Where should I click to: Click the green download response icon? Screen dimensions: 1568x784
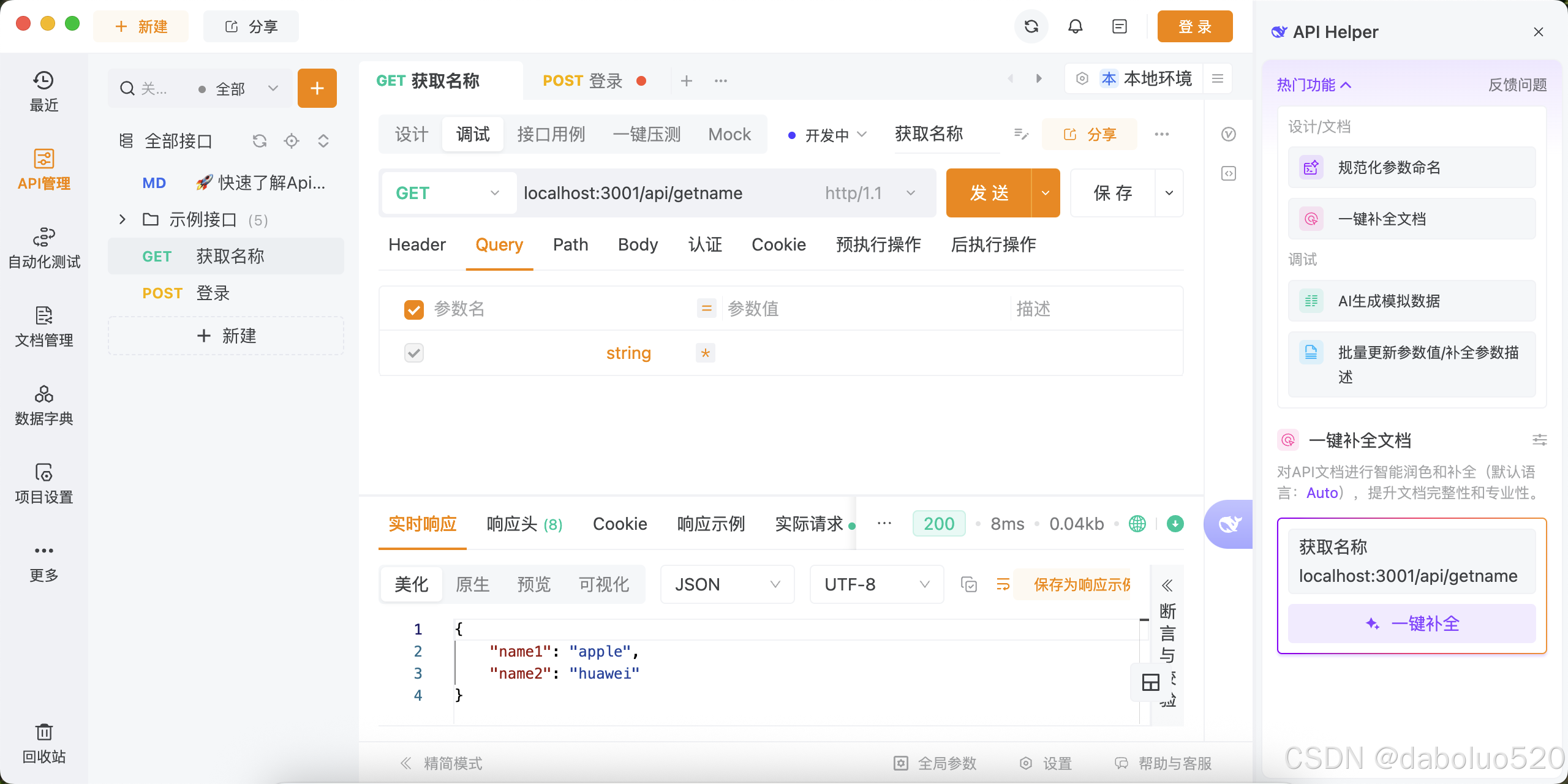point(1175,524)
